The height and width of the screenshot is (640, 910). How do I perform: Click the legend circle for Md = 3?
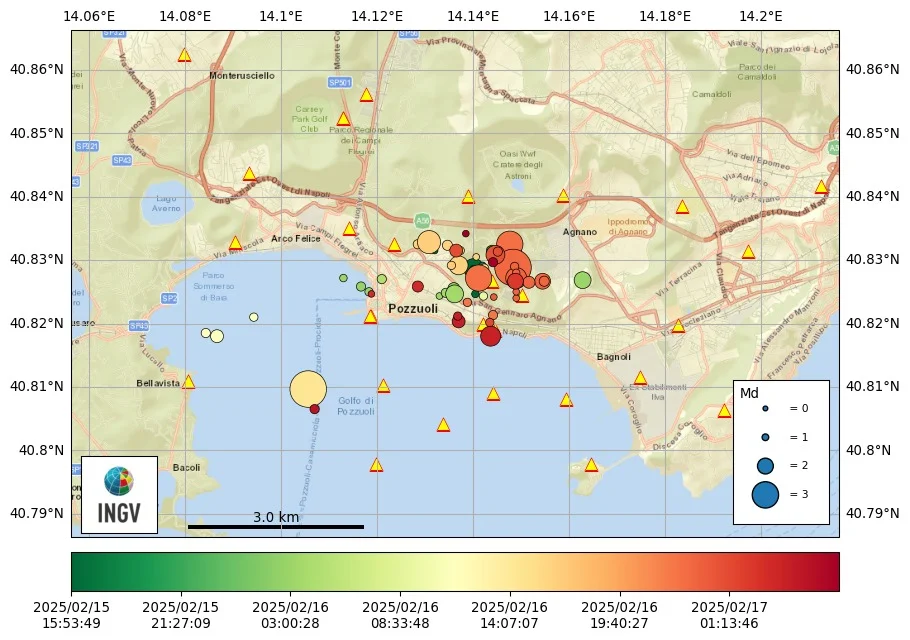pyautogui.click(x=765, y=494)
